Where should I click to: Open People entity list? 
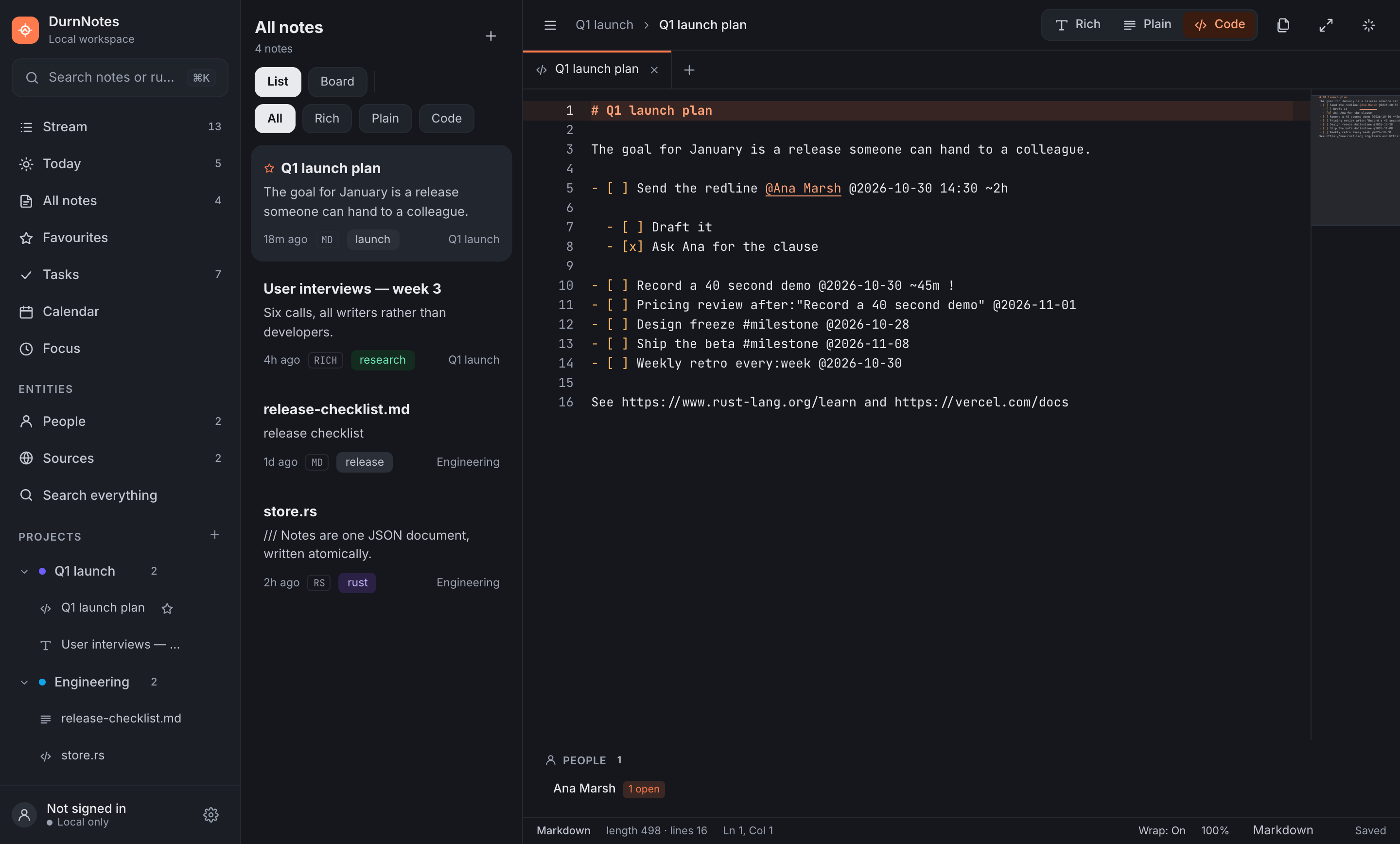[x=120, y=421]
